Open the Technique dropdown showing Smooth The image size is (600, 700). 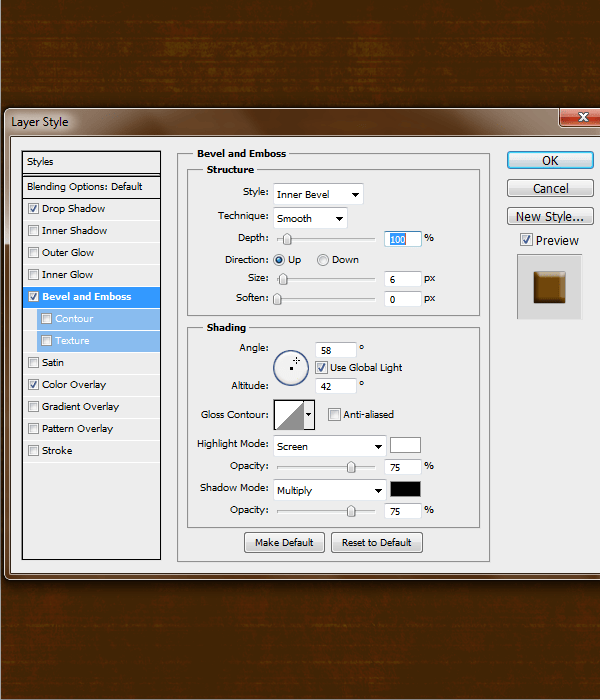click(310, 218)
